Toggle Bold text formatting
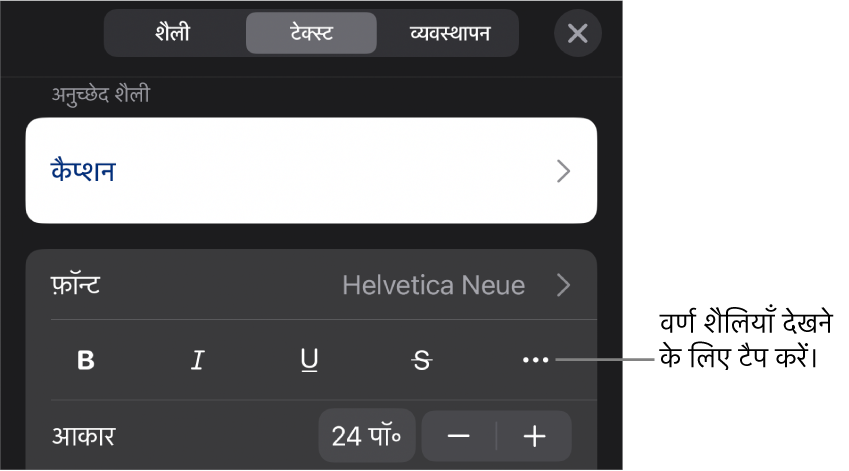 click(x=86, y=360)
